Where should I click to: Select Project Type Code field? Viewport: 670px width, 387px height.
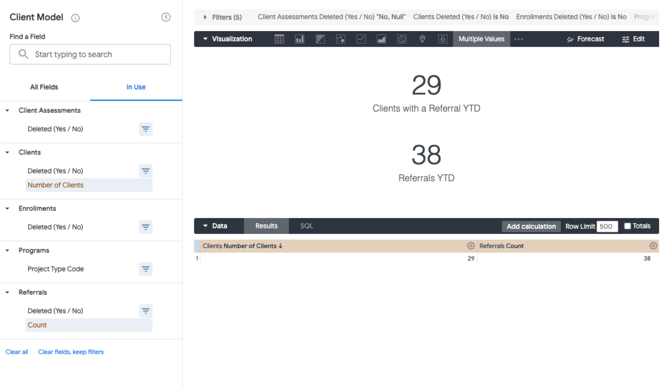(56, 269)
